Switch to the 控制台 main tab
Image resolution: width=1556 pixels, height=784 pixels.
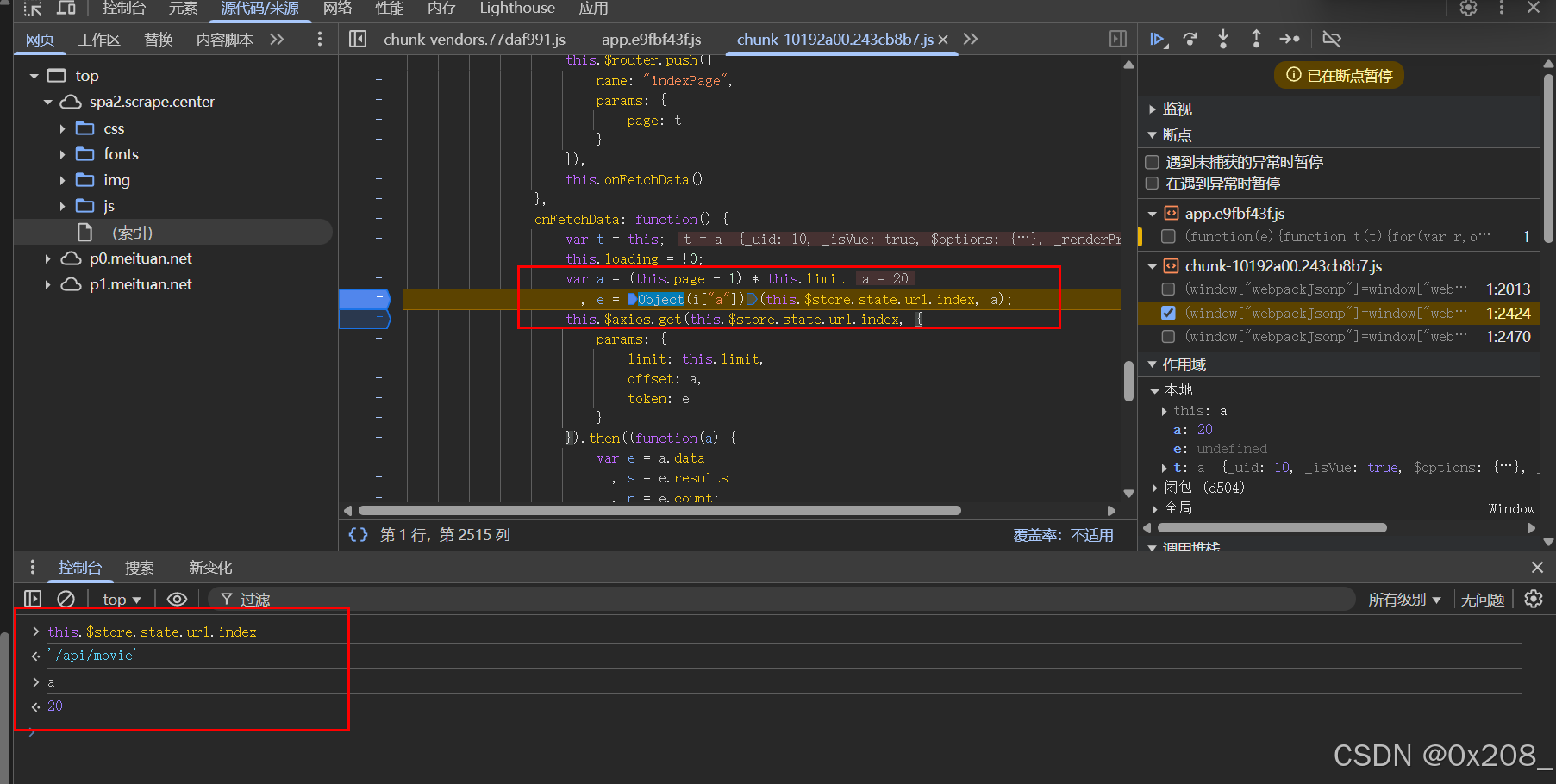coord(124,9)
